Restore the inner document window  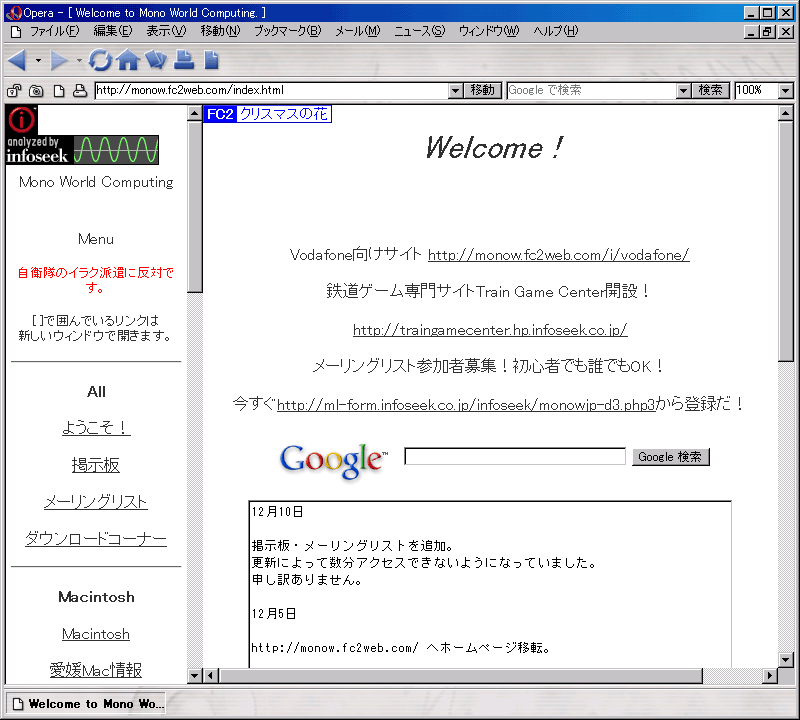tap(767, 32)
